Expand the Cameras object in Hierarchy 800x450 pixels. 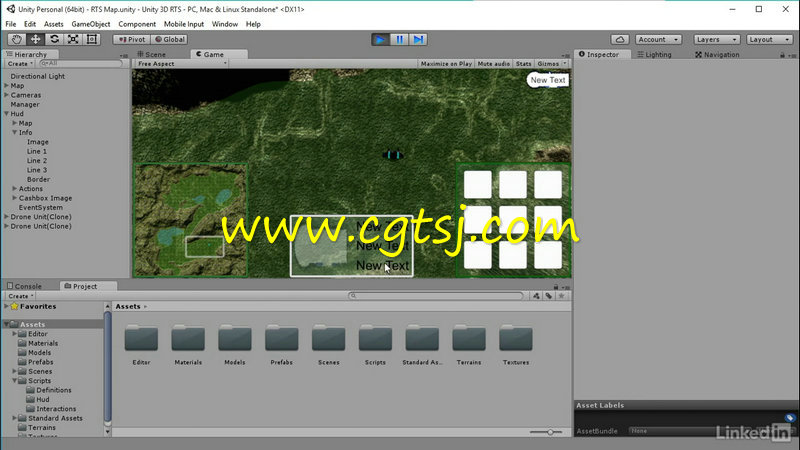click(7, 95)
